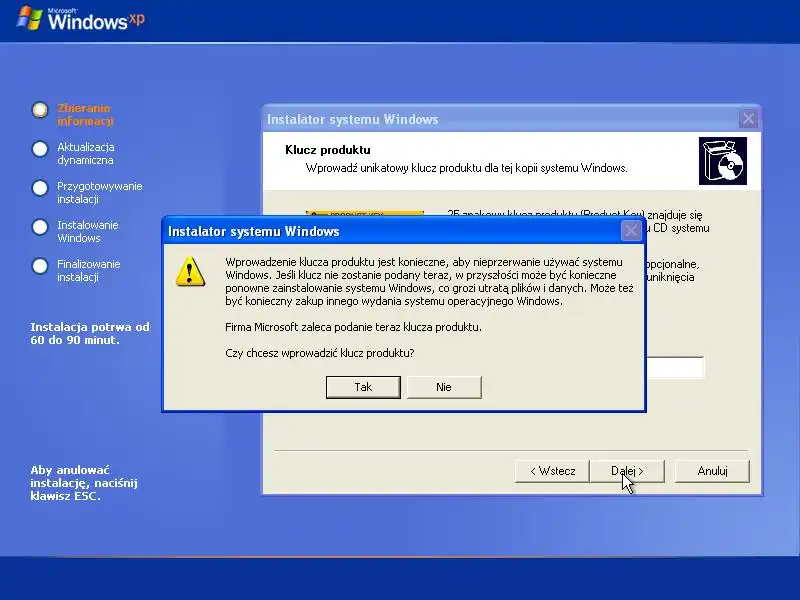Select the Aktualizacja dynamiczna step bullet
The height and width of the screenshot is (600, 800).
tap(40, 149)
